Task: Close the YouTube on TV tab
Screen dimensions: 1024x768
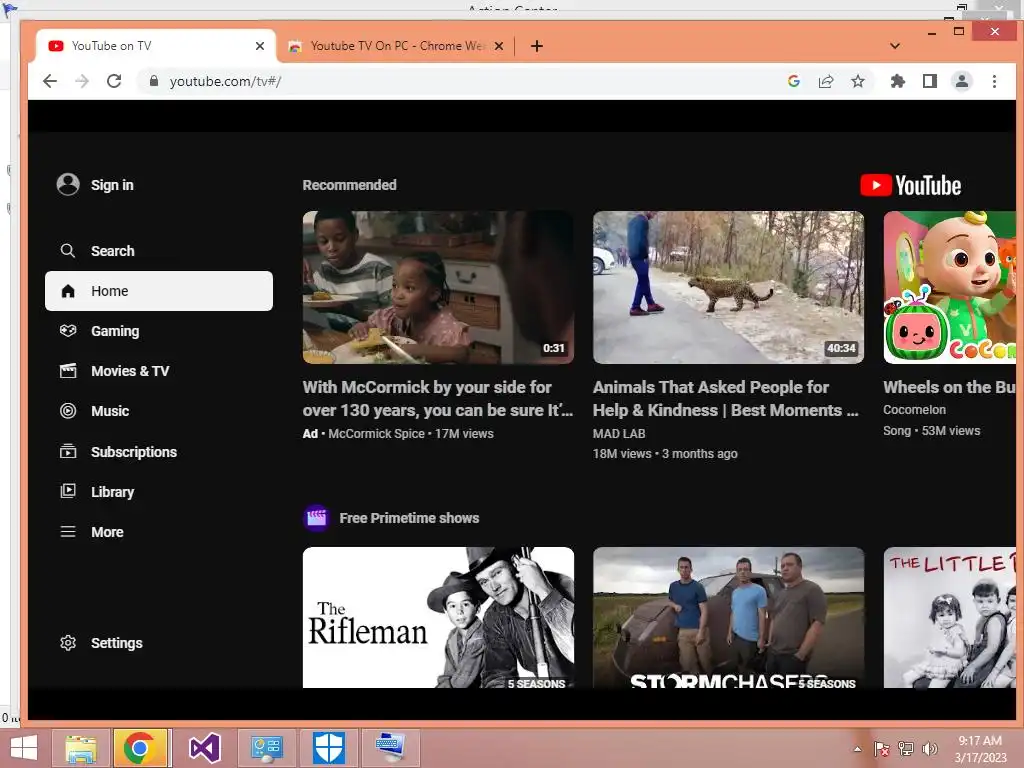Action: click(x=260, y=46)
